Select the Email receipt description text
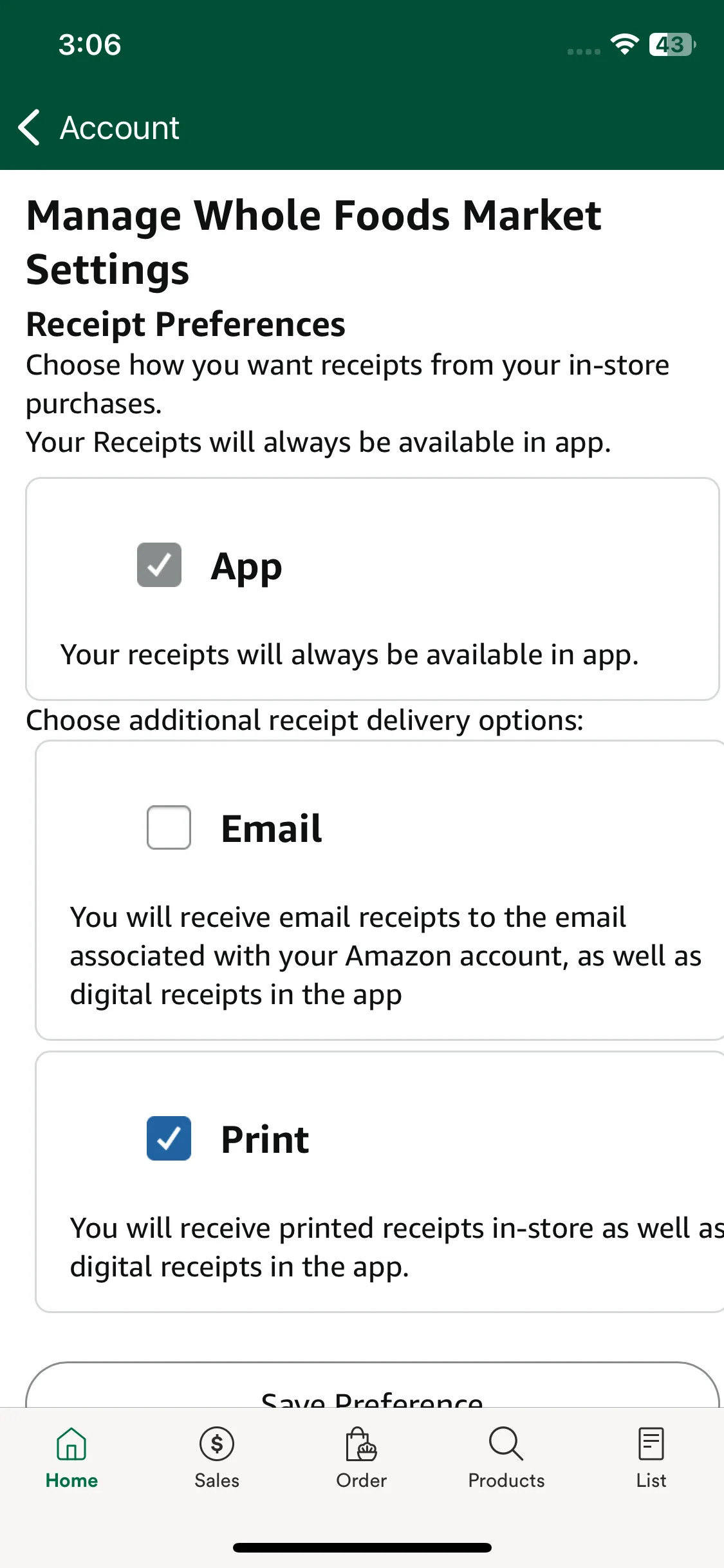 click(385, 956)
